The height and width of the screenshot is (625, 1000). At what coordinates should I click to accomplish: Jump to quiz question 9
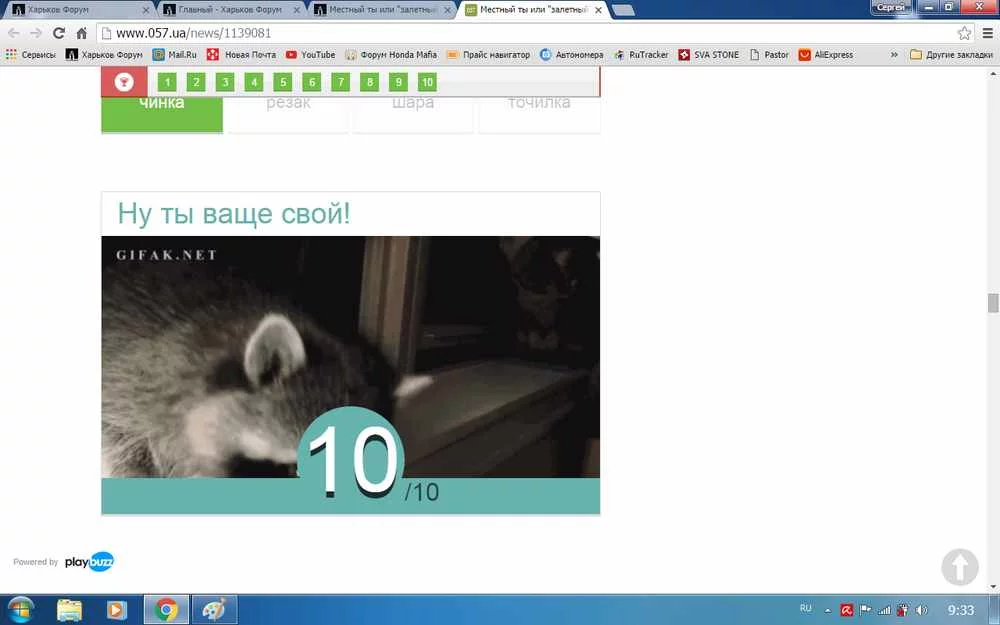399,82
